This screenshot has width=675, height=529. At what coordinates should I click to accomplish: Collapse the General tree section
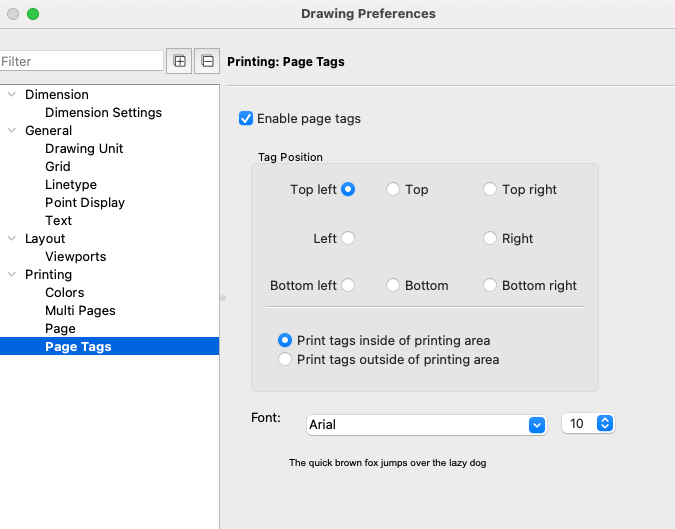[x=12, y=130]
